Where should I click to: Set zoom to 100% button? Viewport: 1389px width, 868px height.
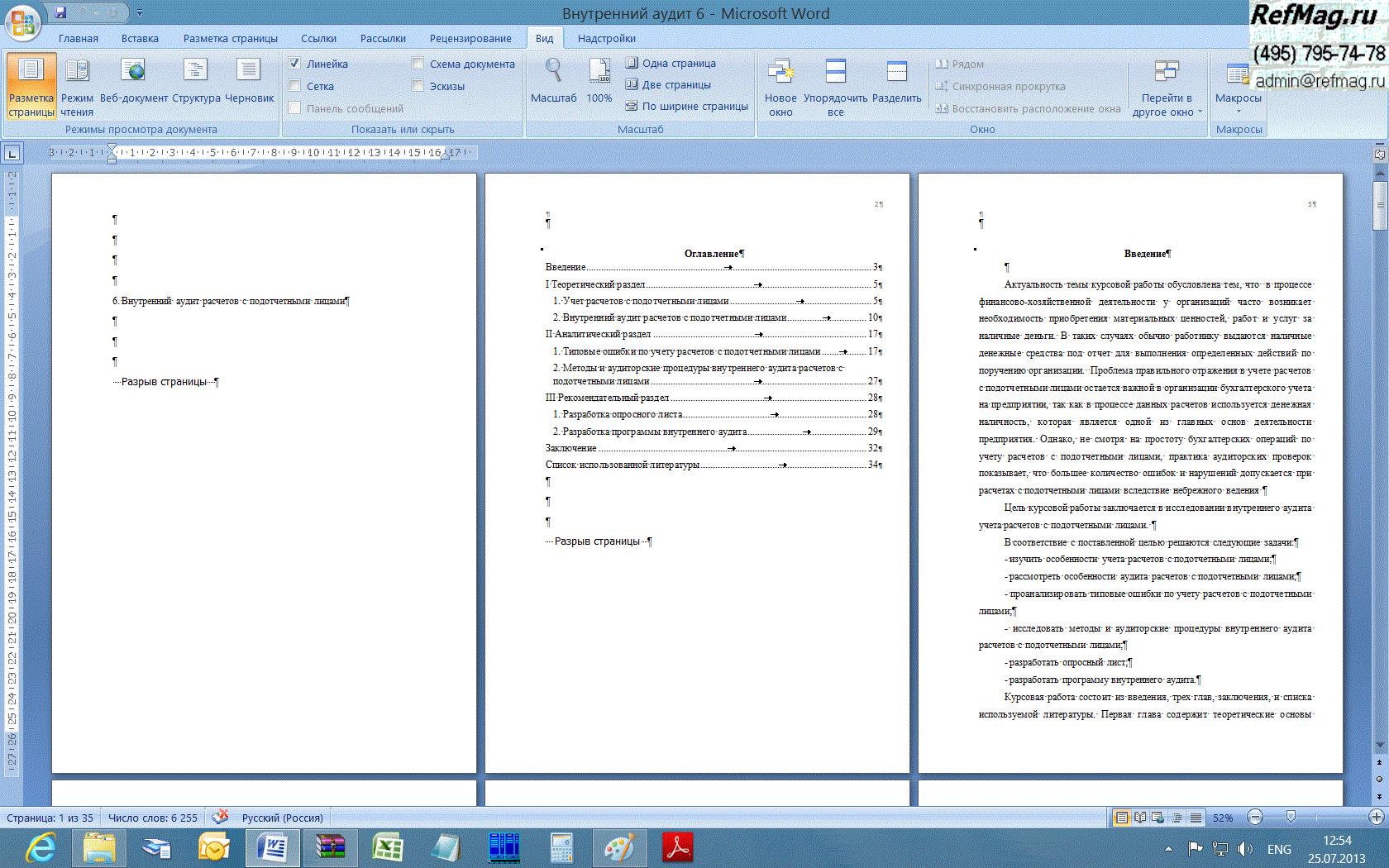coord(599,83)
